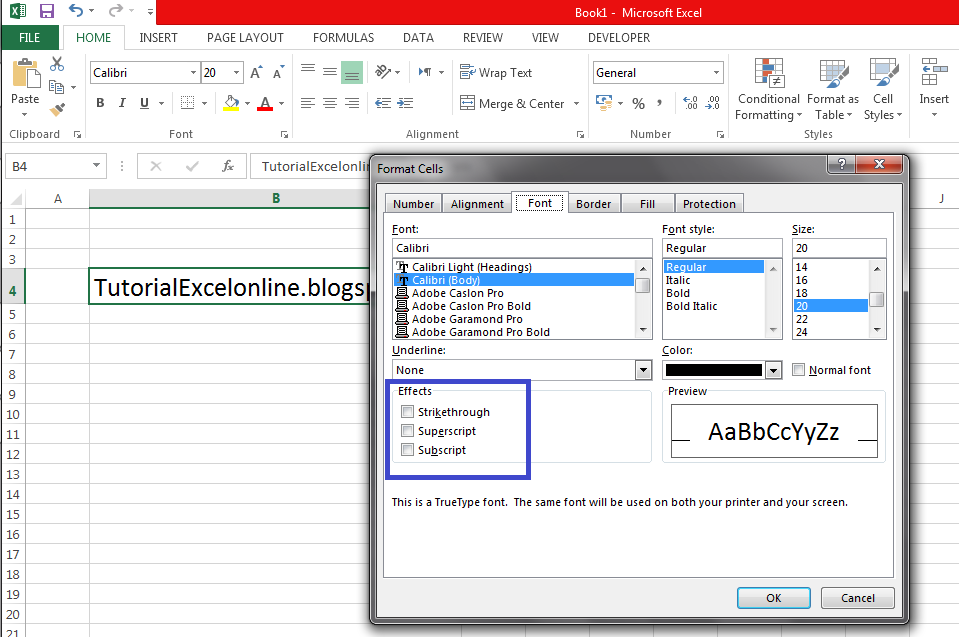
Task: Click the black color swatch in dialog
Action: point(713,370)
